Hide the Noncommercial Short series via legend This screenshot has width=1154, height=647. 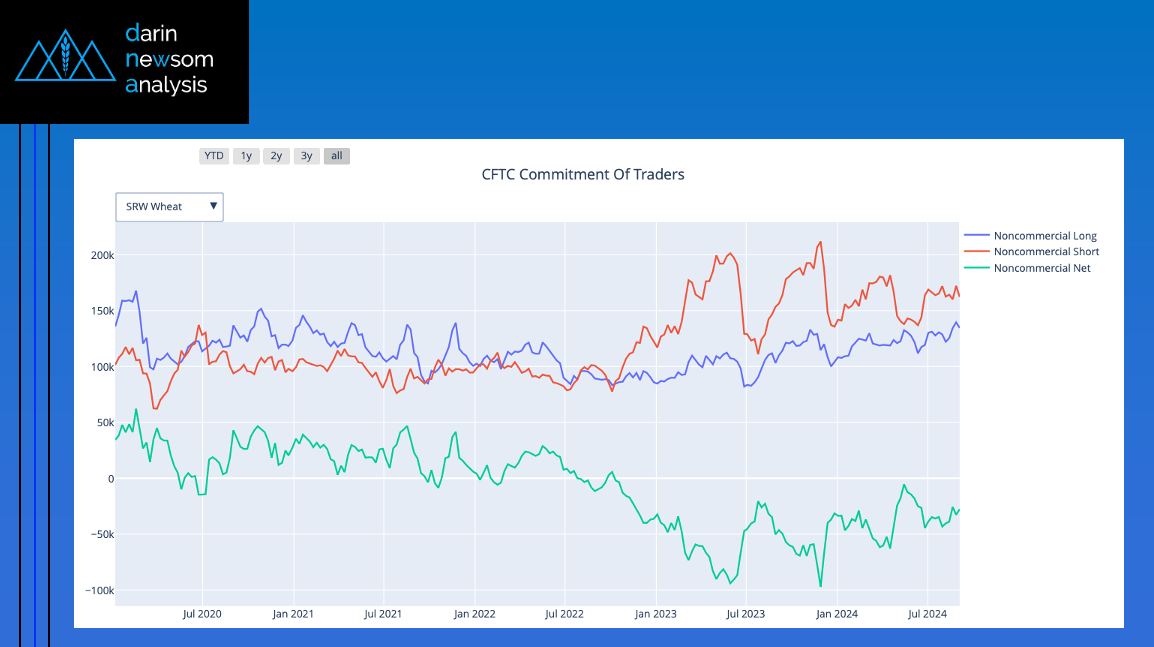point(1046,252)
